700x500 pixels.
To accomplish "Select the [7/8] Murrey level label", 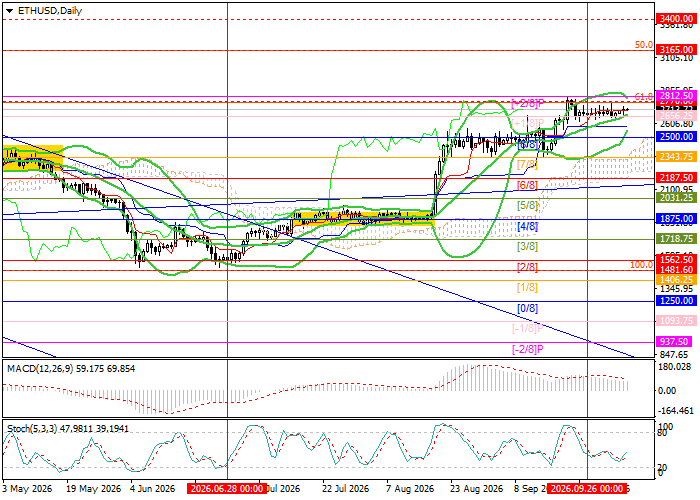I will click(527, 164).
